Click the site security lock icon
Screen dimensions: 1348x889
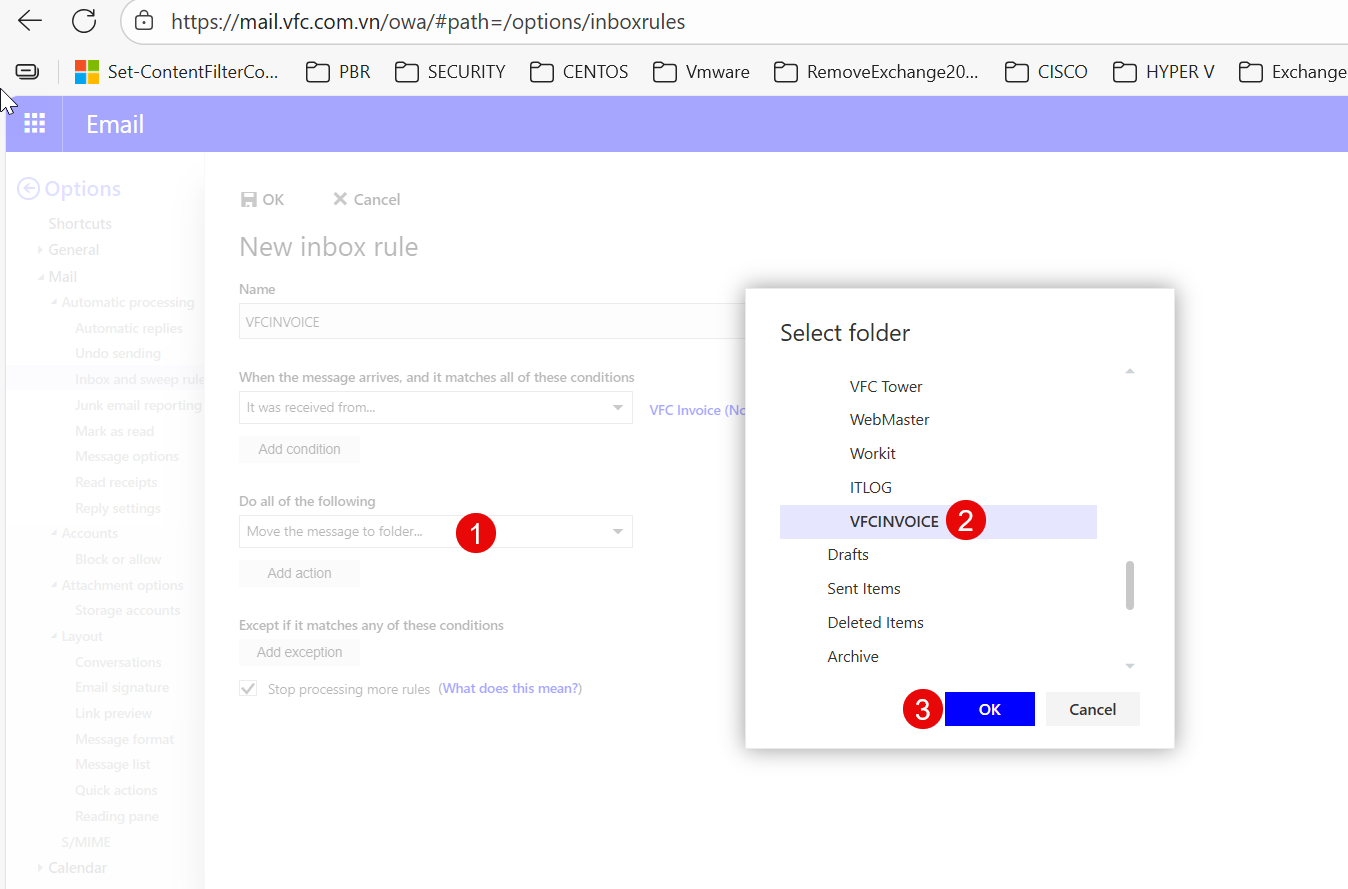tap(145, 21)
